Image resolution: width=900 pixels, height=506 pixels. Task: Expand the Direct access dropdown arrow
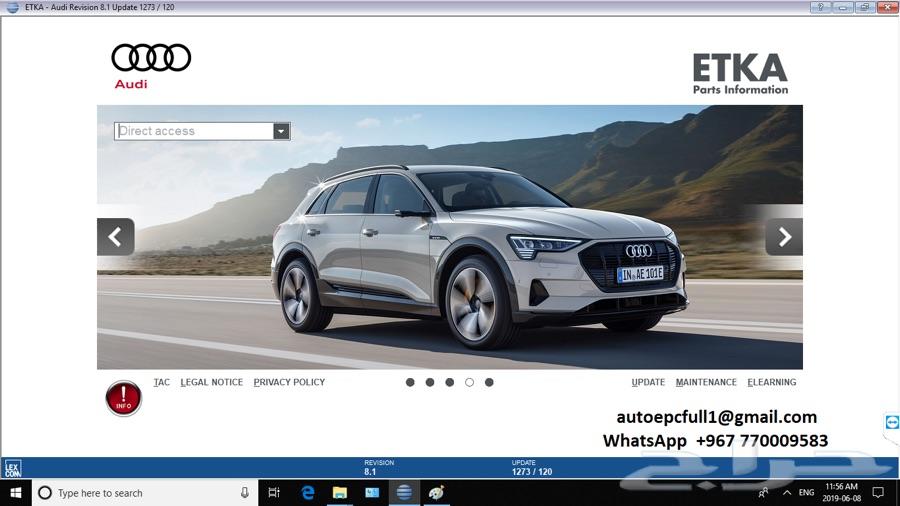click(x=281, y=131)
